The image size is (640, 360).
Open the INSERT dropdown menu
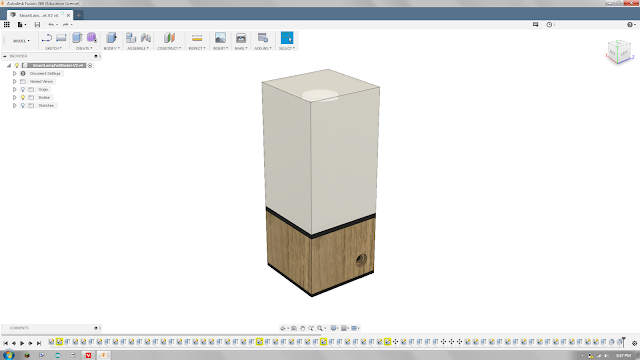click(x=220, y=48)
